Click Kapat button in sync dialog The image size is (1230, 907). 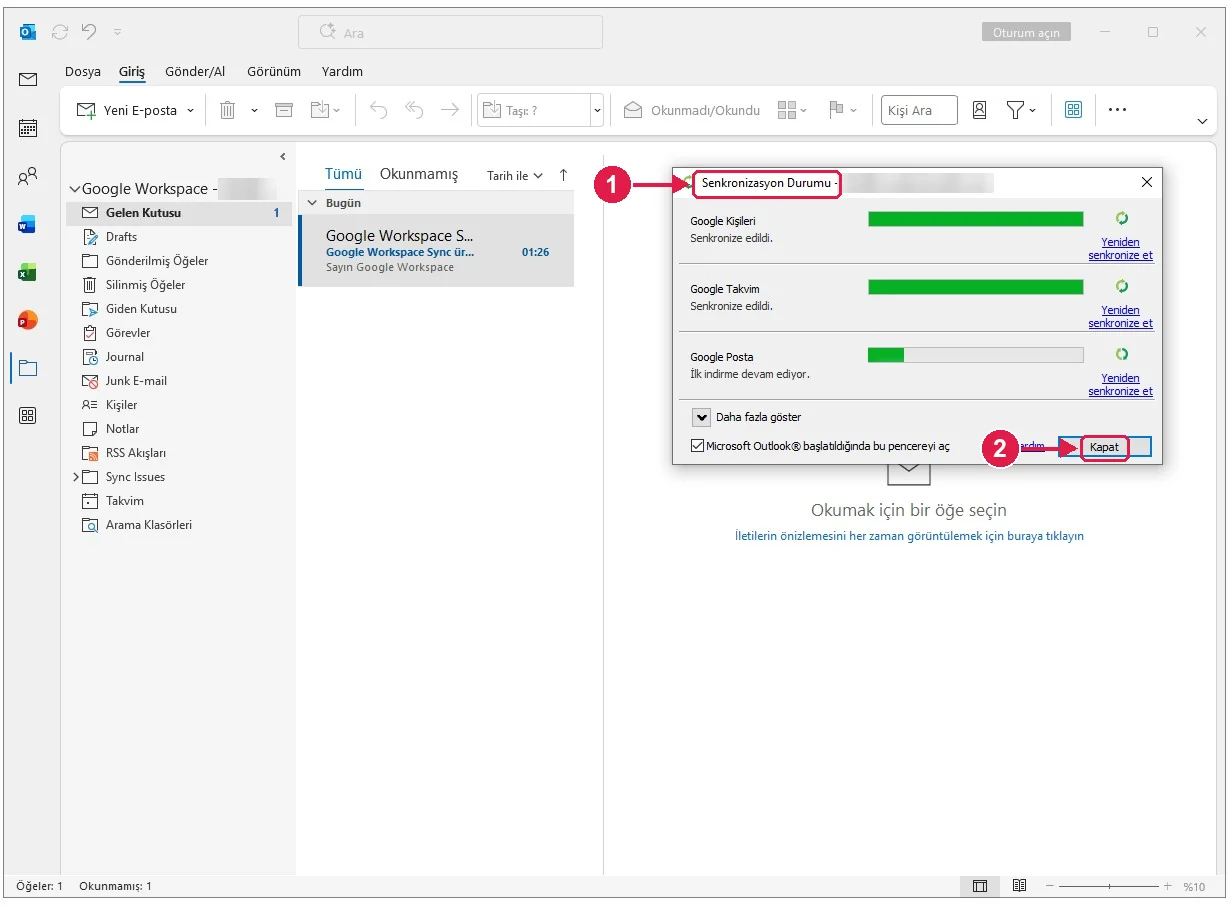click(1105, 447)
